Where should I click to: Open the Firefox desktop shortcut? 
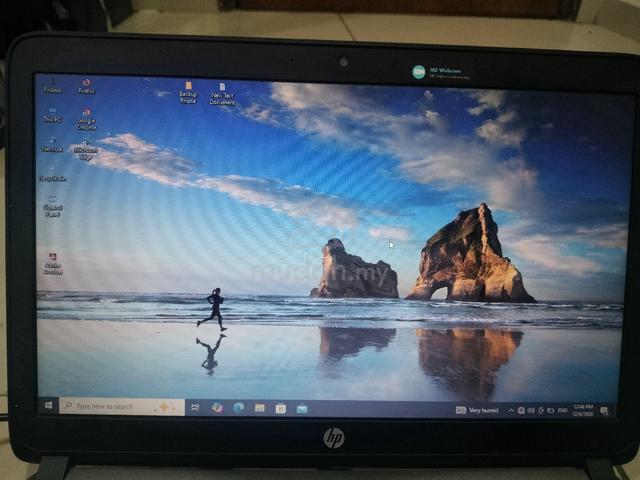coord(86,87)
